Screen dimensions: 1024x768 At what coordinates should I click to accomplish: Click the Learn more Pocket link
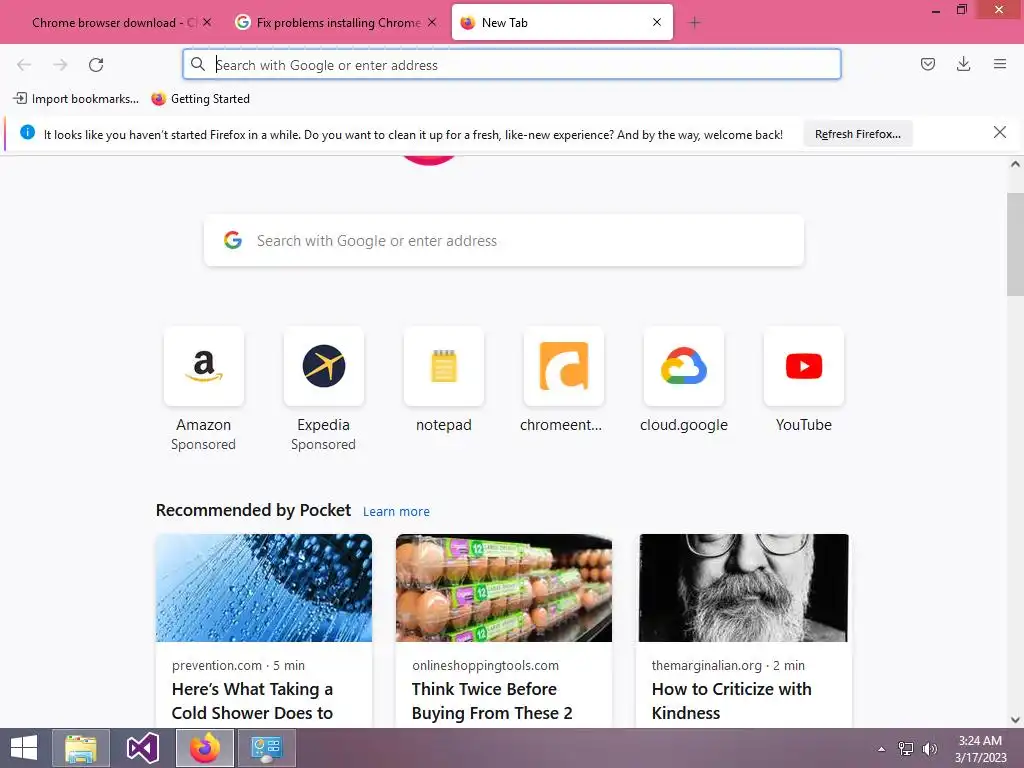pos(396,511)
